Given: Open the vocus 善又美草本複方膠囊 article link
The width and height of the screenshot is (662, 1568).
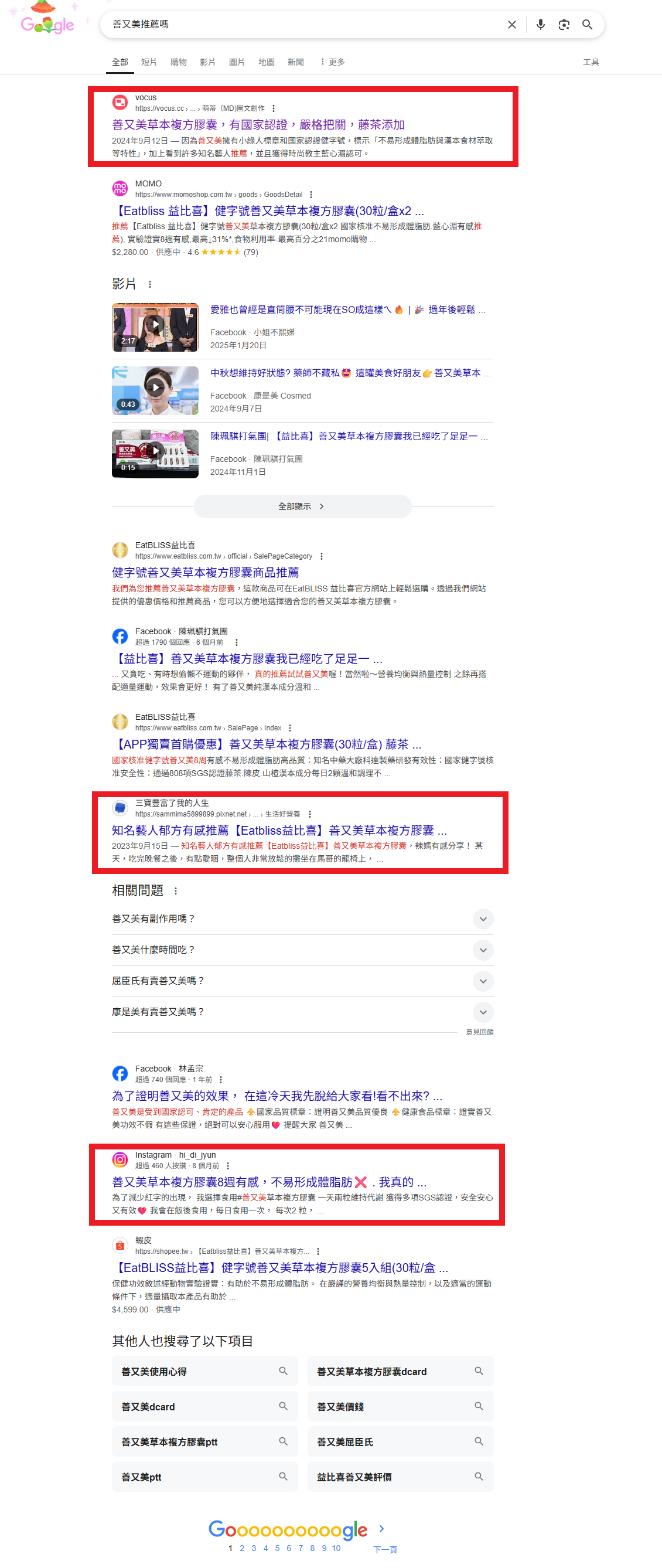Looking at the screenshot, I should pyautogui.click(x=258, y=125).
